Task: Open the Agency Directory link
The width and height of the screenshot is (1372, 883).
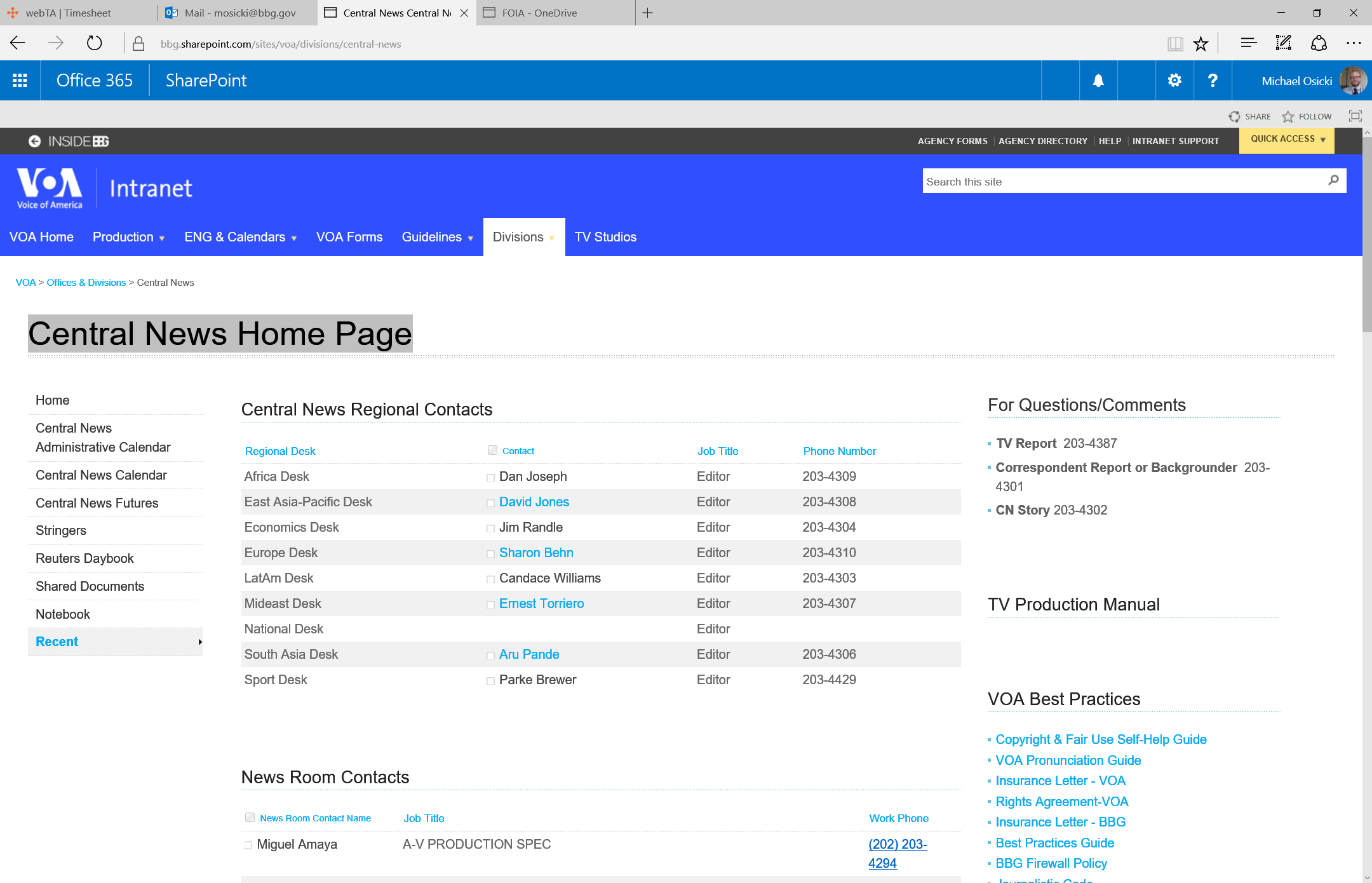Action: 1042,141
